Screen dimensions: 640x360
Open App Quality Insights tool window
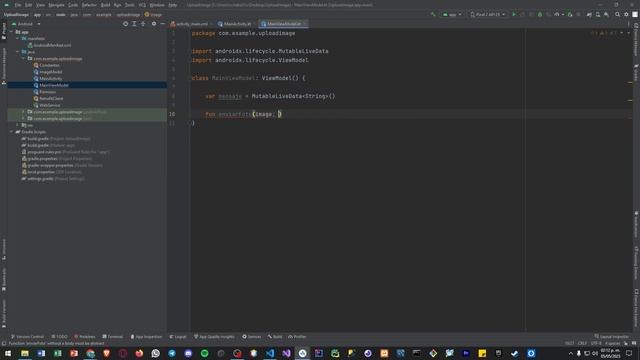(x=214, y=337)
